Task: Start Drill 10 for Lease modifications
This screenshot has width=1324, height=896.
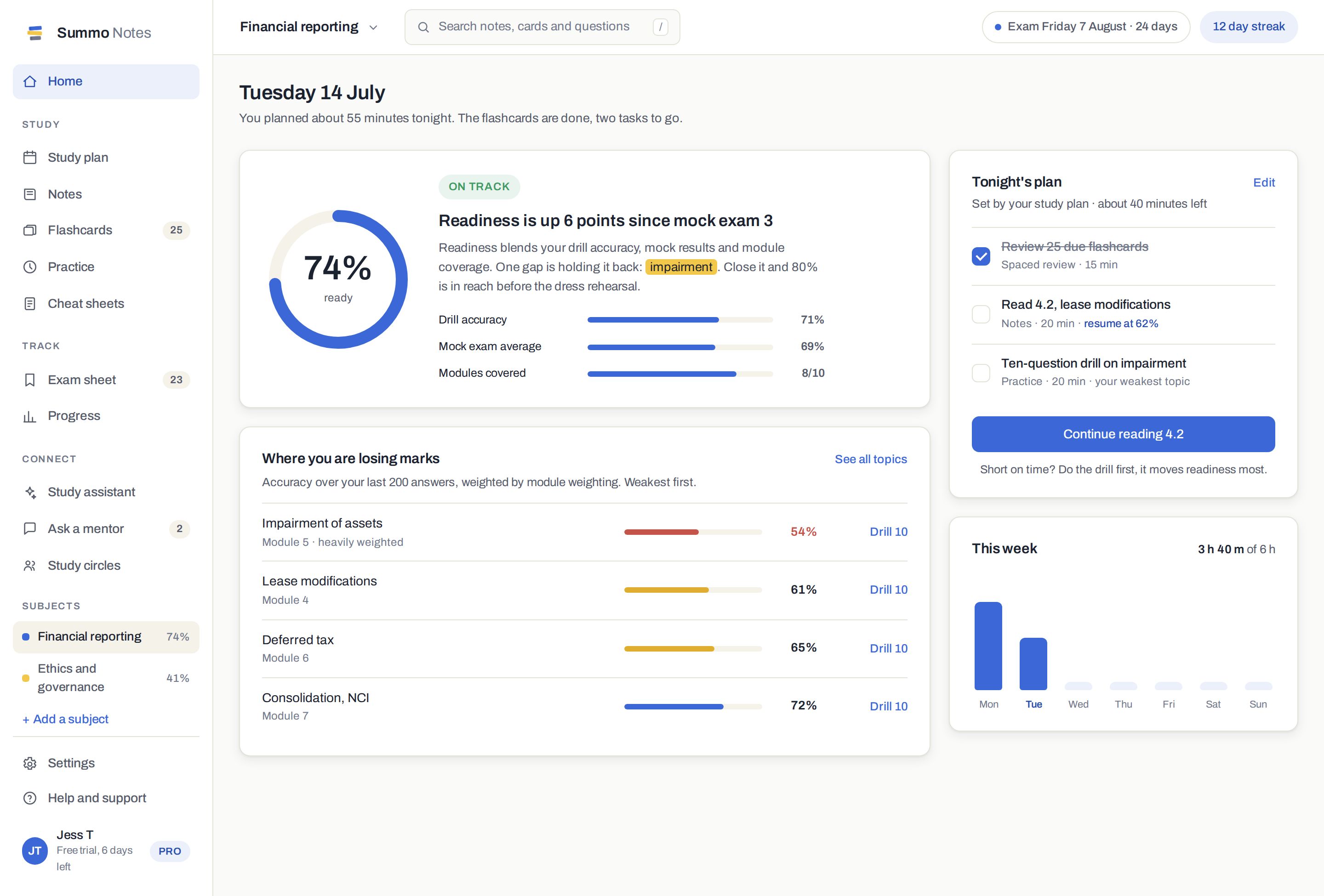Action: point(888,590)
